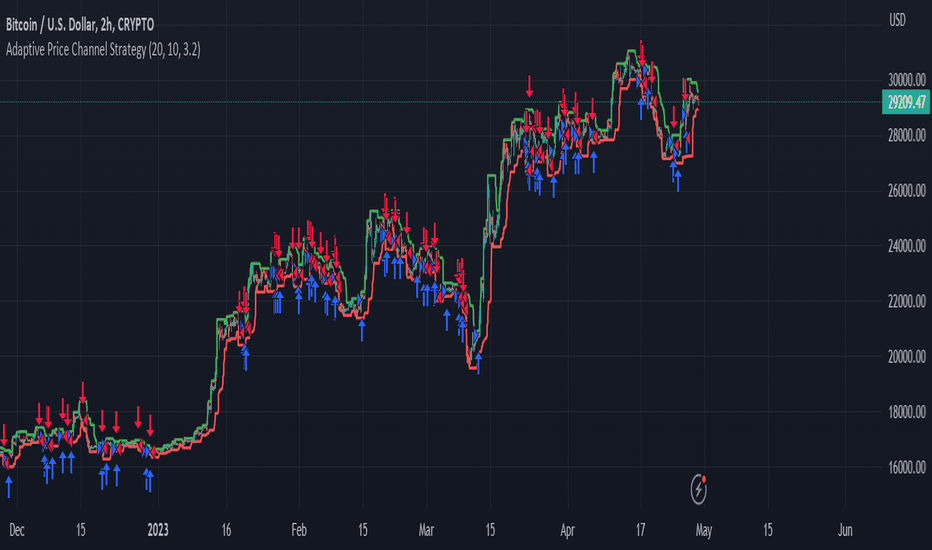Click the 16000.00 price axis label

click(x=906, y=467)
